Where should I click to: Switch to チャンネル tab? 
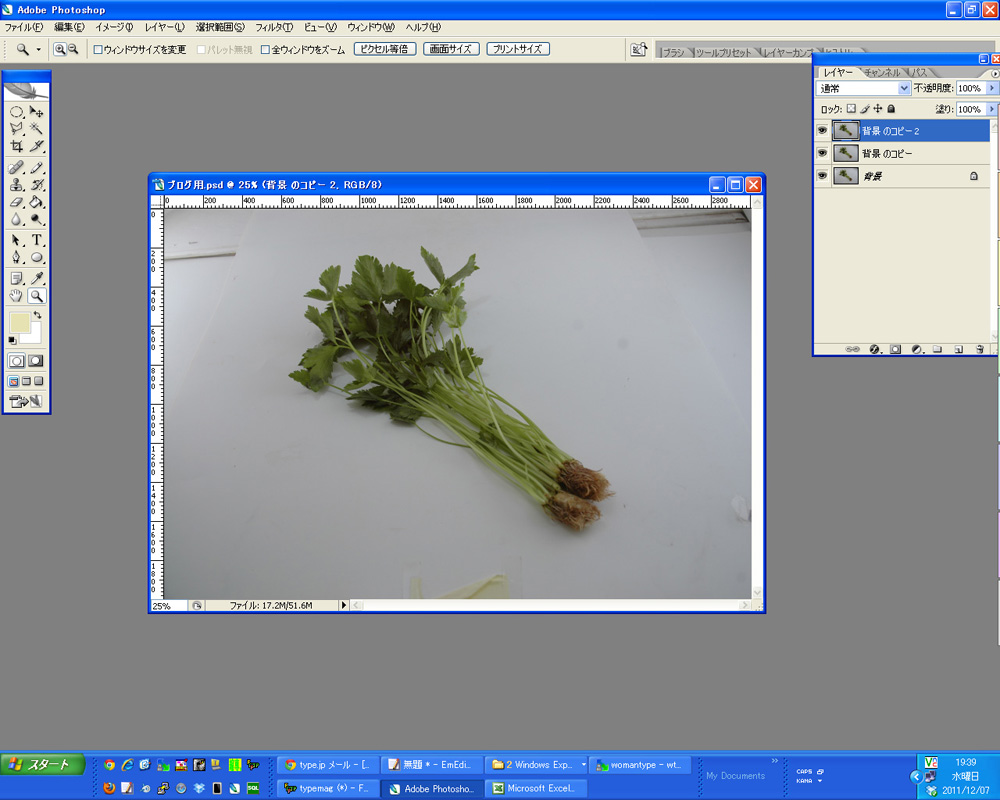pos(882,73)
